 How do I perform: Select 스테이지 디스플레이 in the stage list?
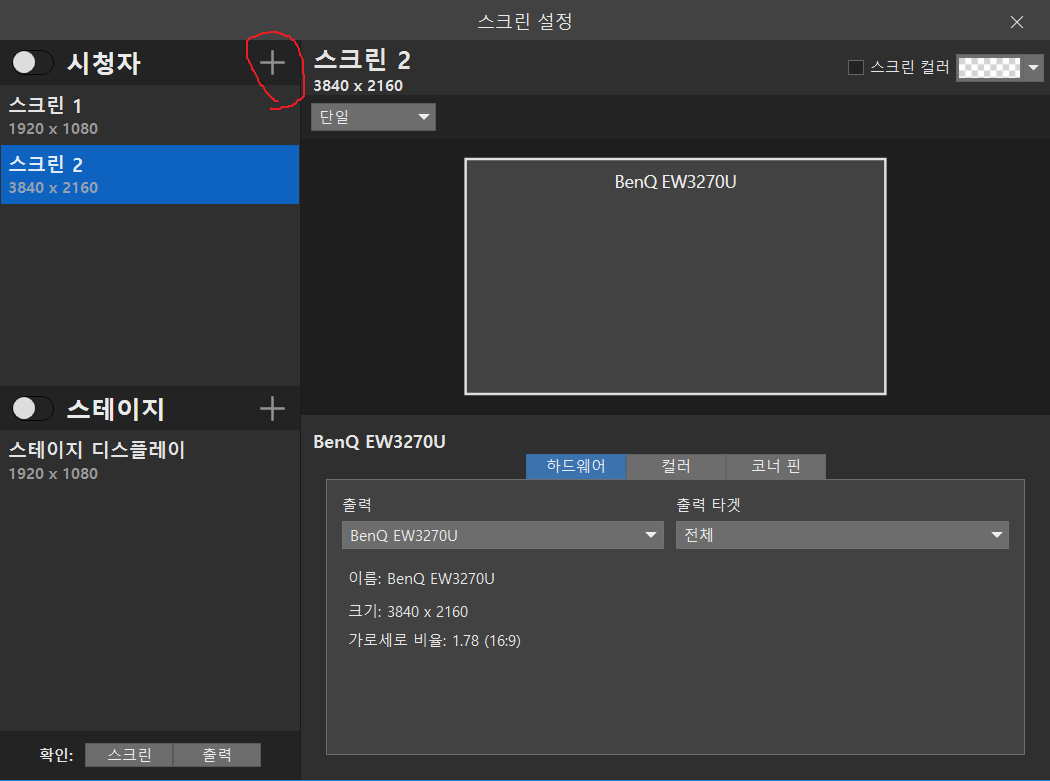[x=150, y=460]
